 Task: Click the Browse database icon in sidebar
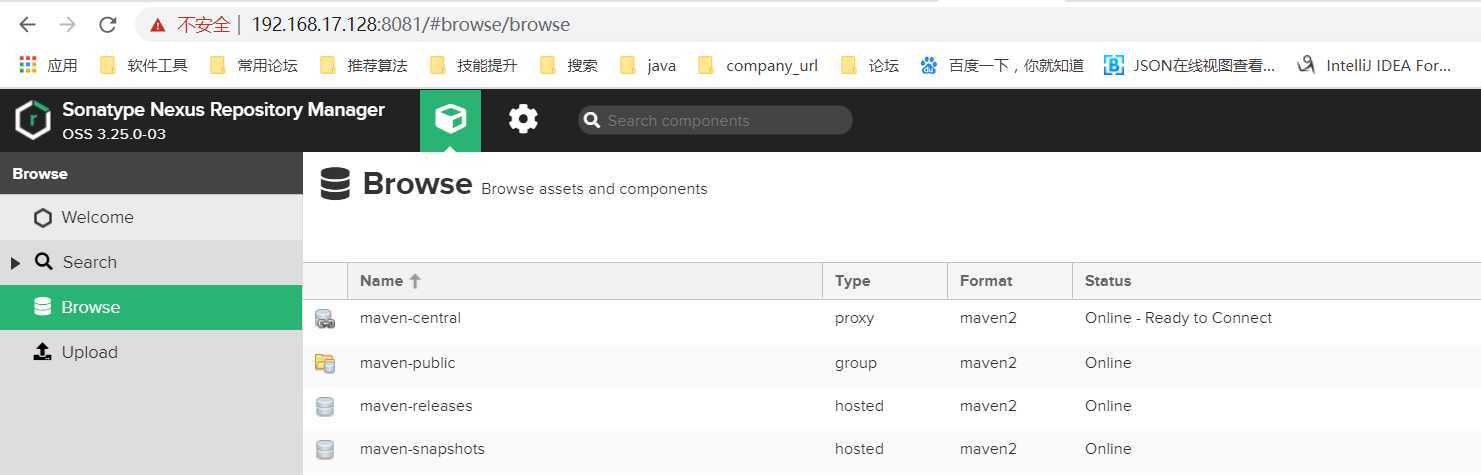pyautogui.click(x=42, y=307)
